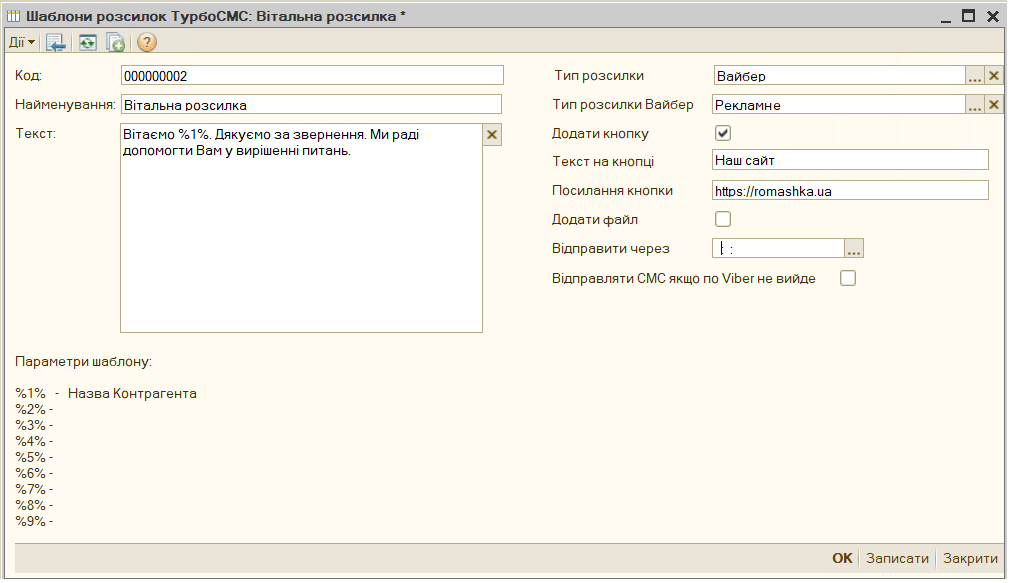Click the Текст на кнопці input field
The image size is (1010, 583).
(850, 161)
